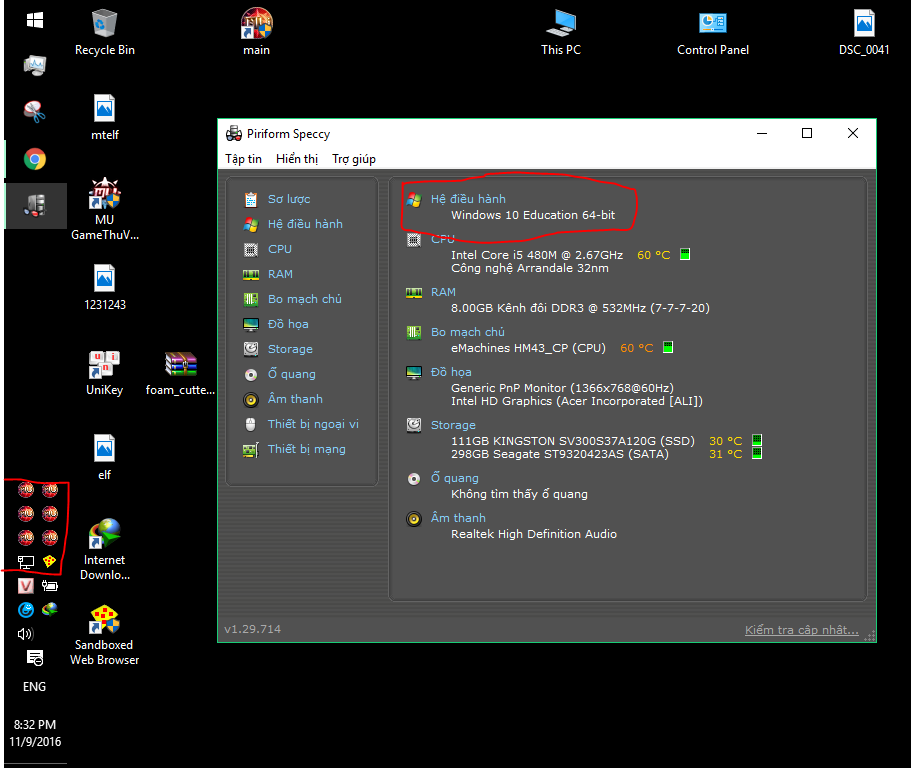Open Thiết bị mạng sidebar section
Image resolution: width=911 pixels, height=768 pixels.
[306, 449]
